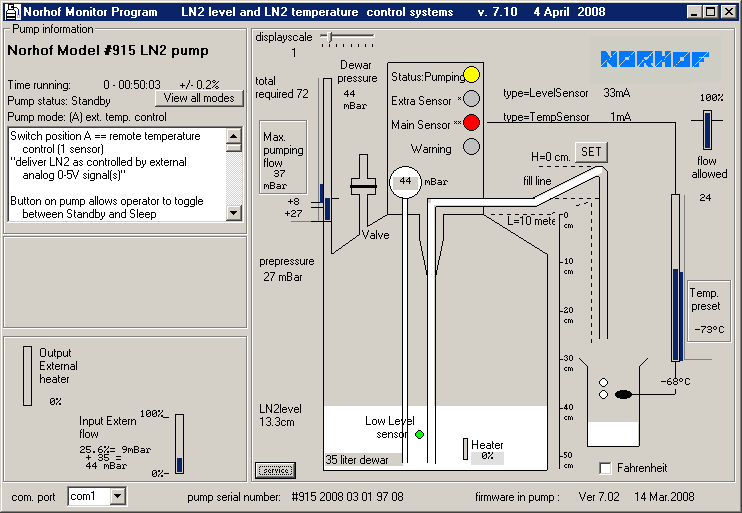This screenshot has height=513, width=742.
Task: Click the red Main Sensor indicator light
Action: tap(471, 123)
